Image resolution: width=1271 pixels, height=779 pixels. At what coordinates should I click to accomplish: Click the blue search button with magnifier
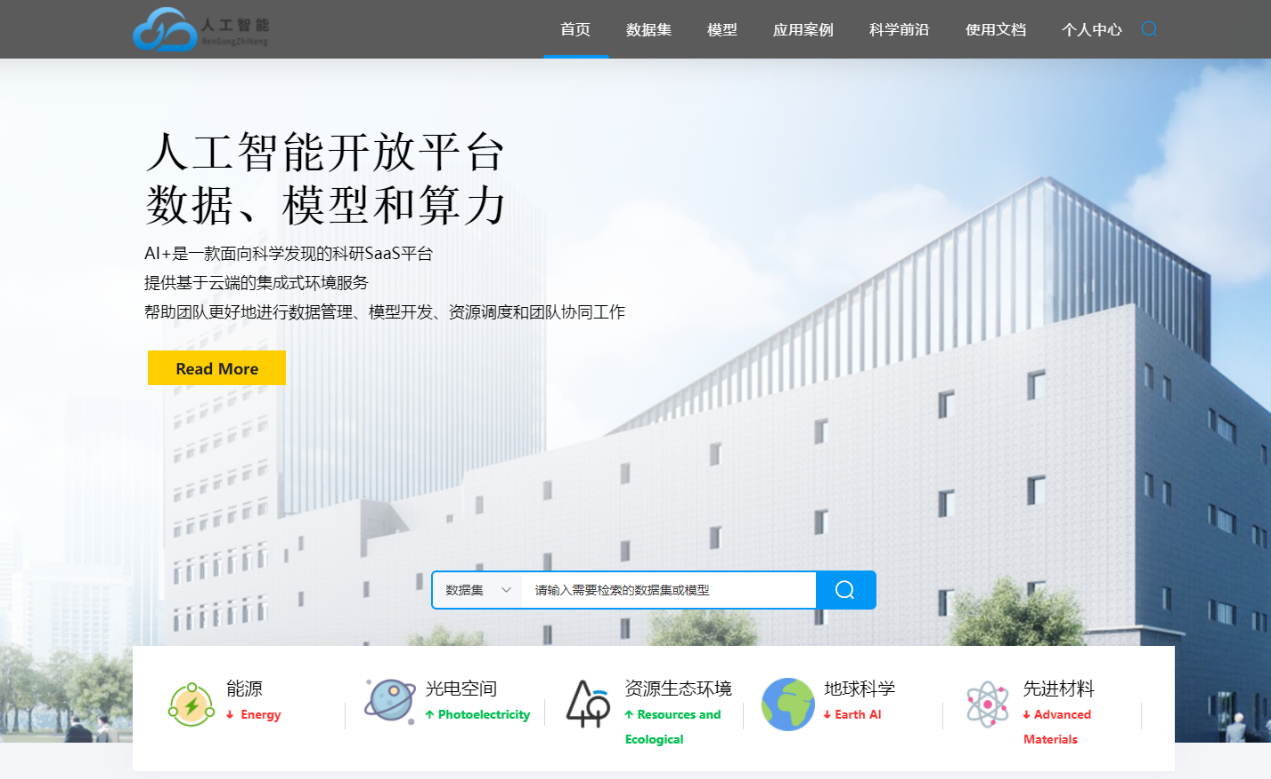pyautogui.click(x=845, y=590)
